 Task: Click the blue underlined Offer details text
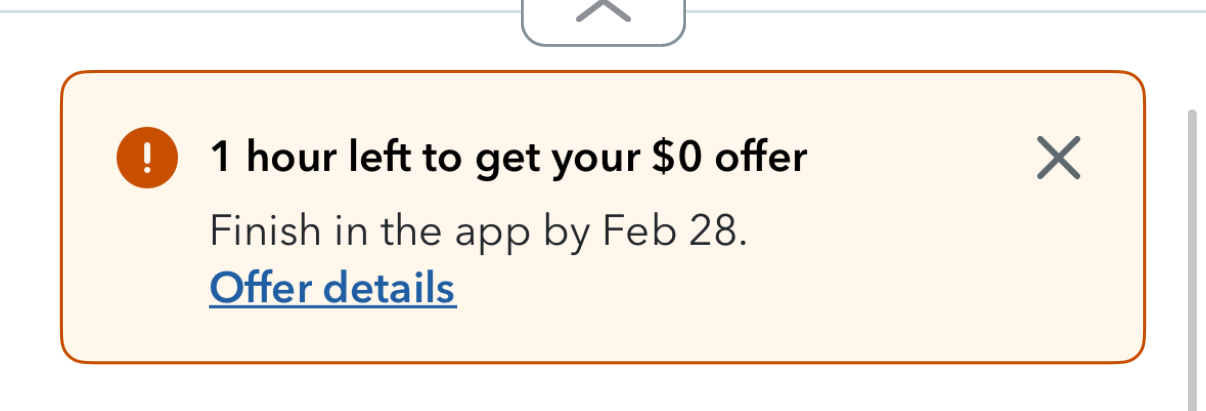(x=333, y=288)
